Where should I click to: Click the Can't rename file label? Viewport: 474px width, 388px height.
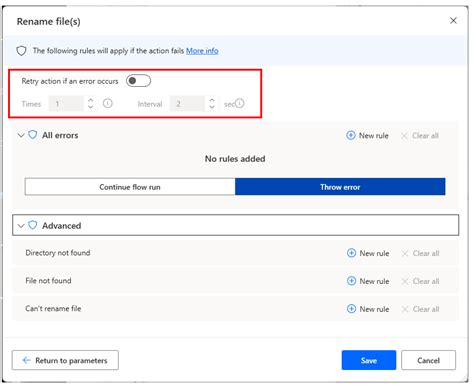(x=53, y=308)
